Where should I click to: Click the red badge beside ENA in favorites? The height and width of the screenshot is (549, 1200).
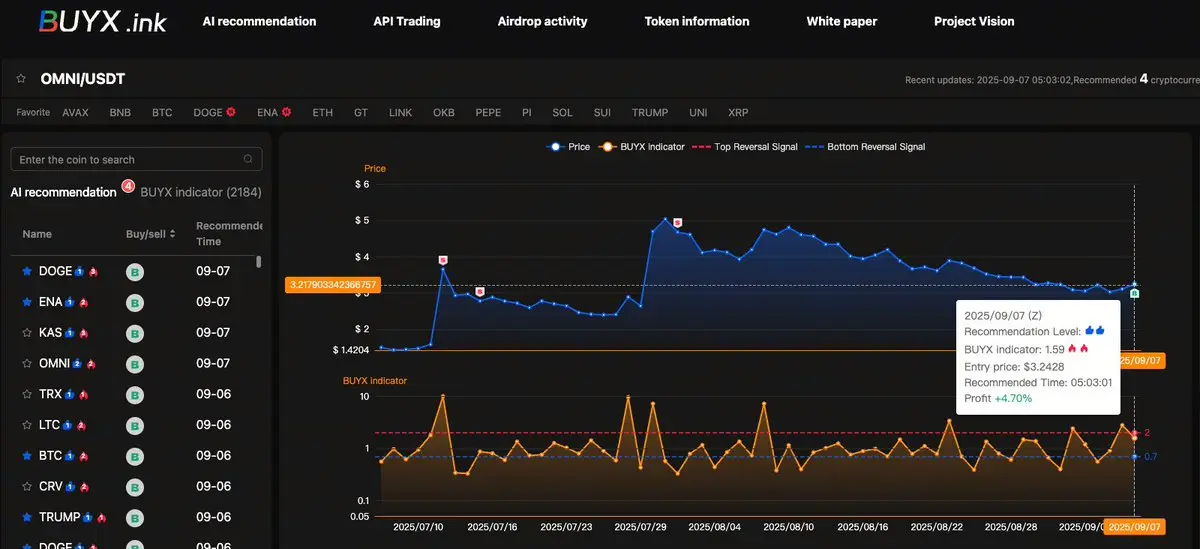pyautogui.click(x=286, y=112)
